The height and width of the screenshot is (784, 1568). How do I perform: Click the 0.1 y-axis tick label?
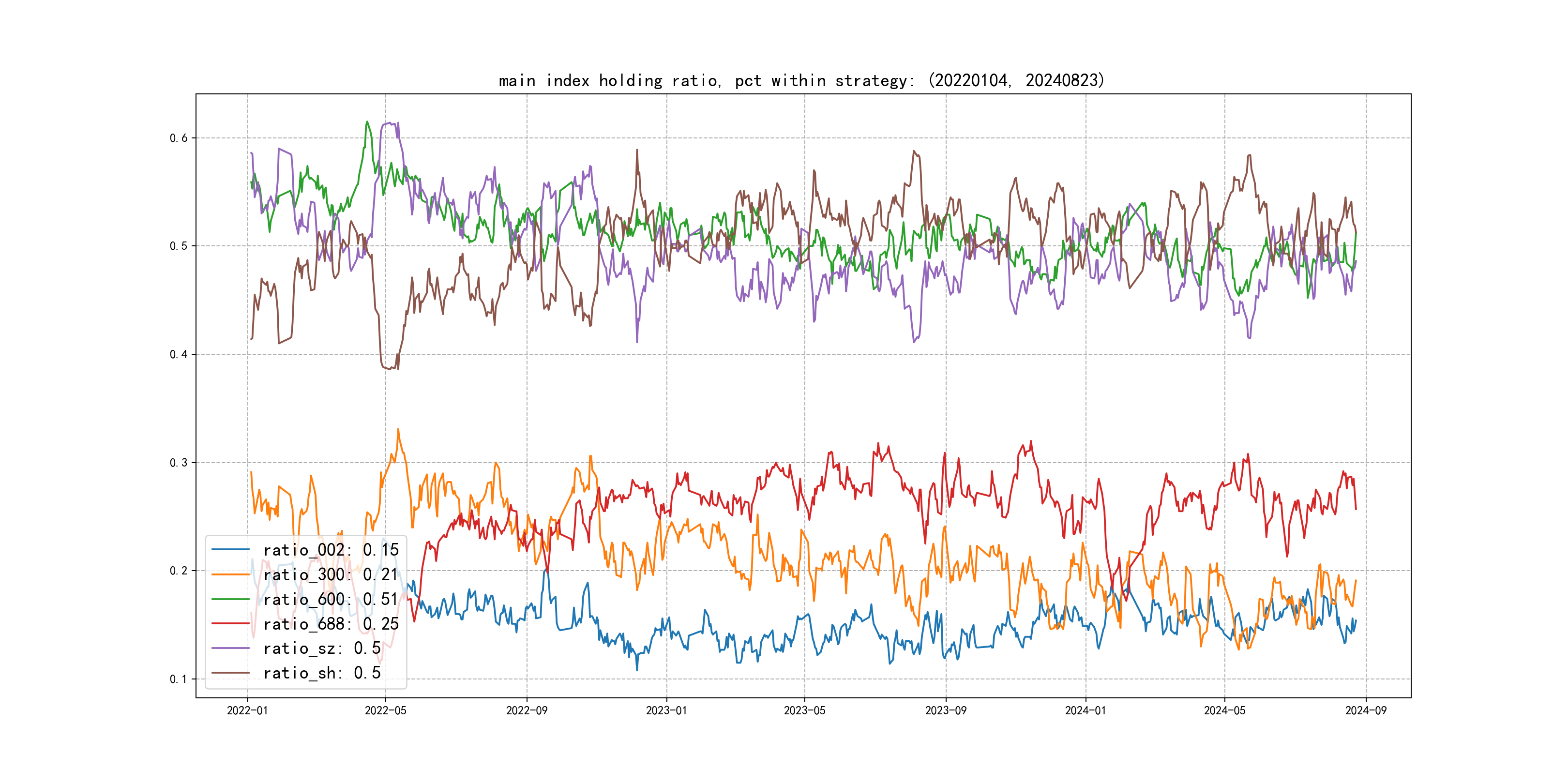click(179, 679)
